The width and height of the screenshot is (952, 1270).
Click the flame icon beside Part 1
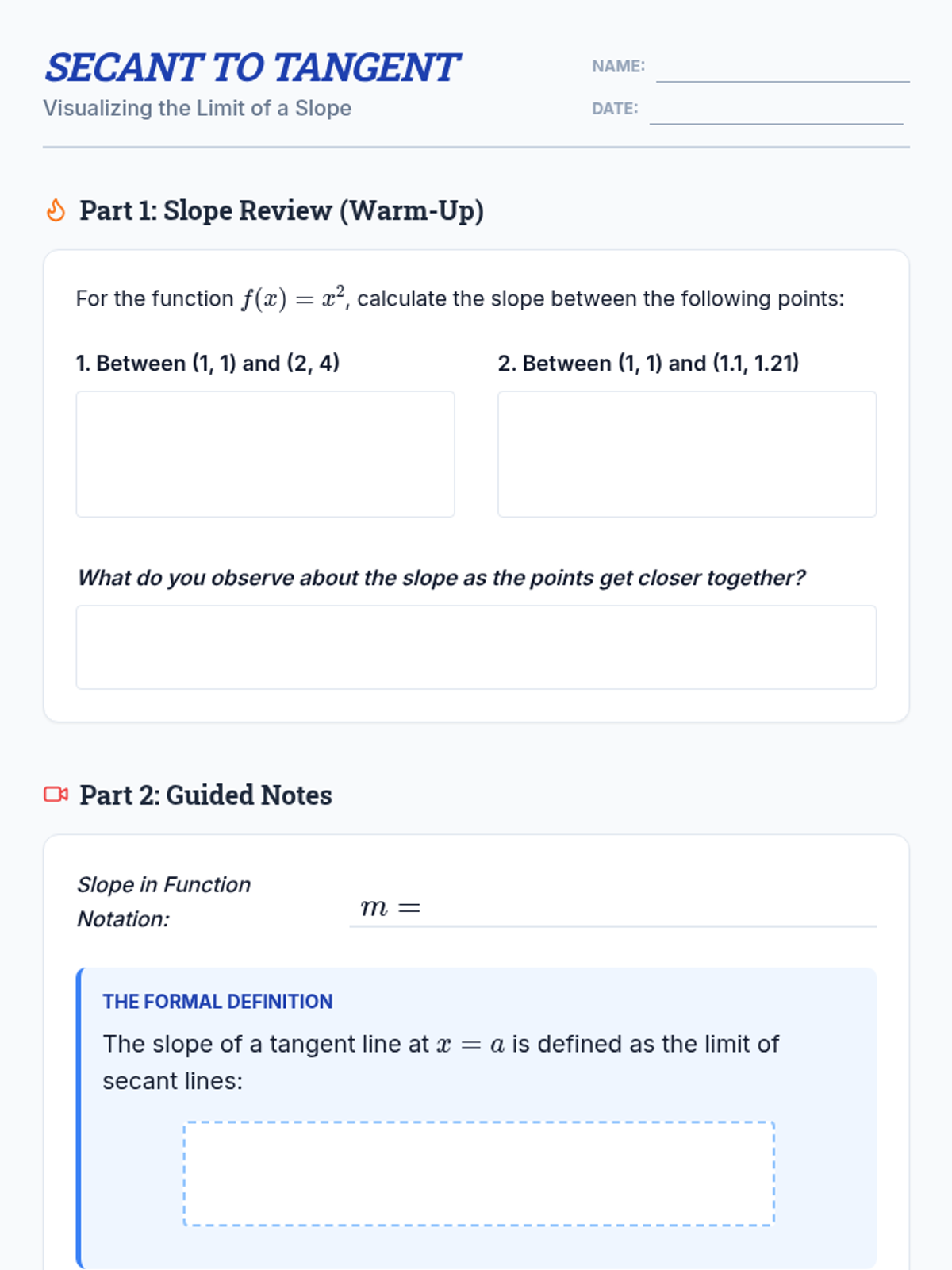click(x=56, y=211)
